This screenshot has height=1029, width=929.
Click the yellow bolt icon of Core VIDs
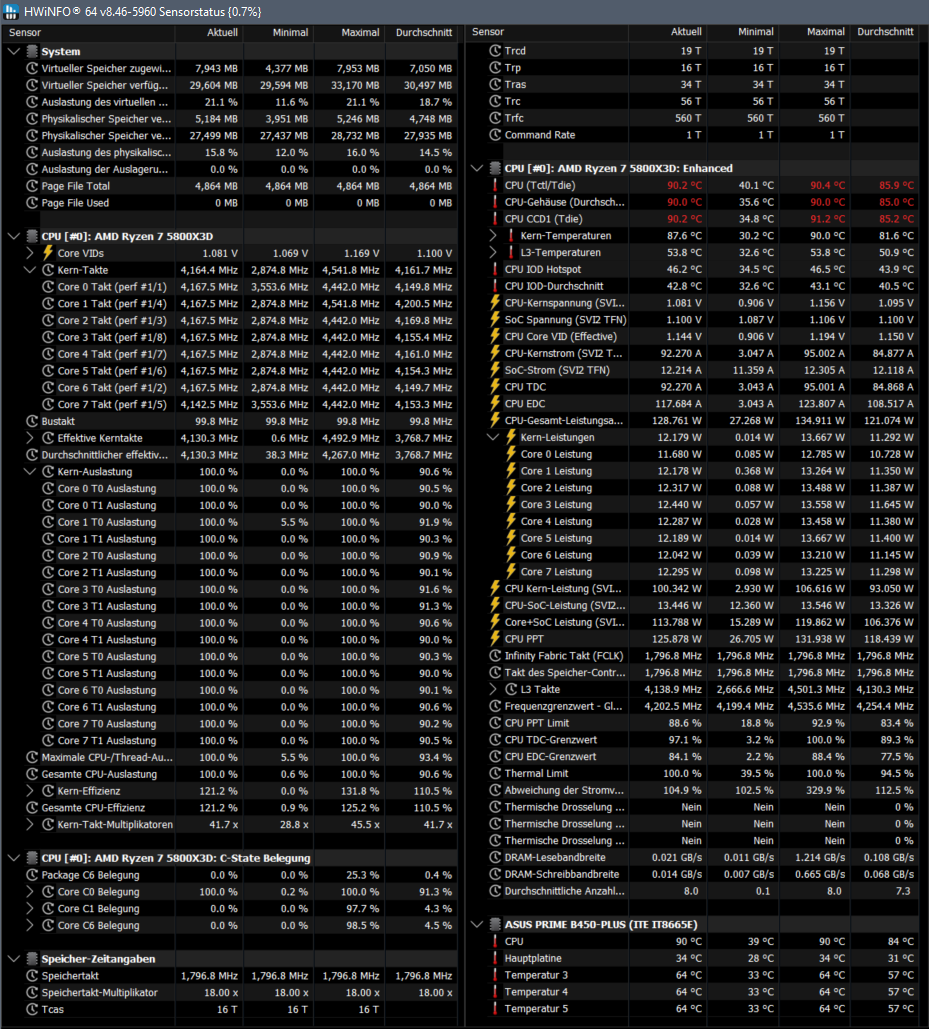tap(48, 253)
